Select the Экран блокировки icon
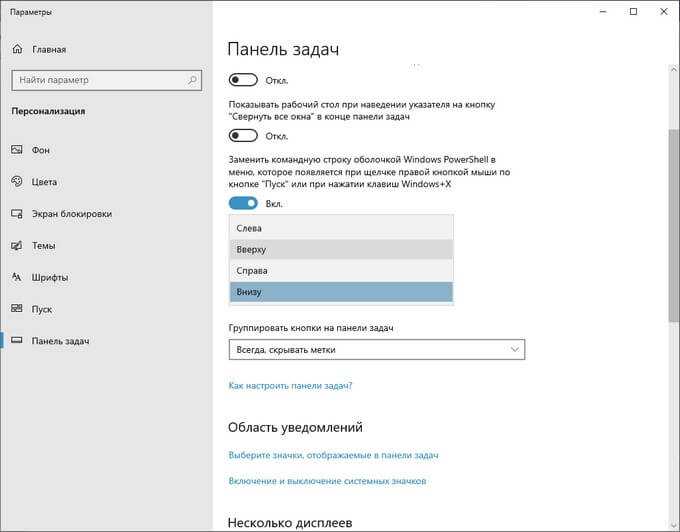 [17, 214]
